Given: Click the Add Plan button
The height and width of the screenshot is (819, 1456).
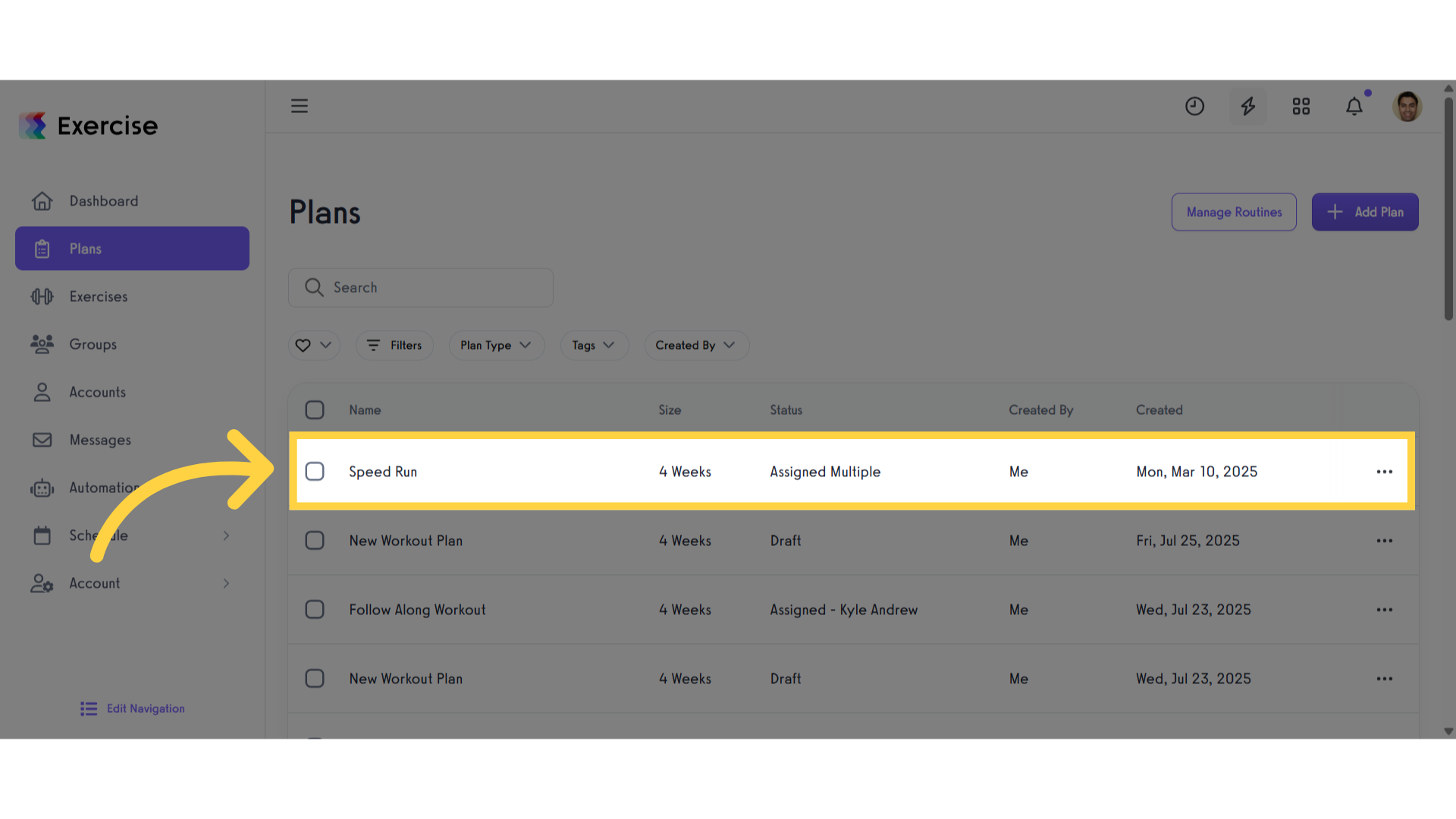Looking at the screenshot, I should pos(1365,212).
